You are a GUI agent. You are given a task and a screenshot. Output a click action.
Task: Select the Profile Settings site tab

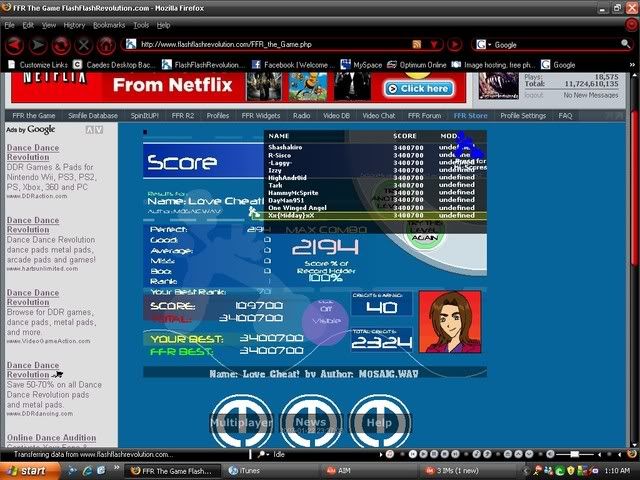[x=523, y=116]
